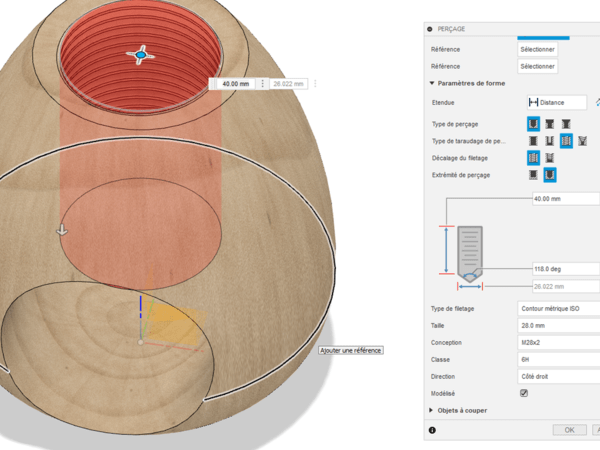Open the Conception M28x2 dropdown

(558, 342)
